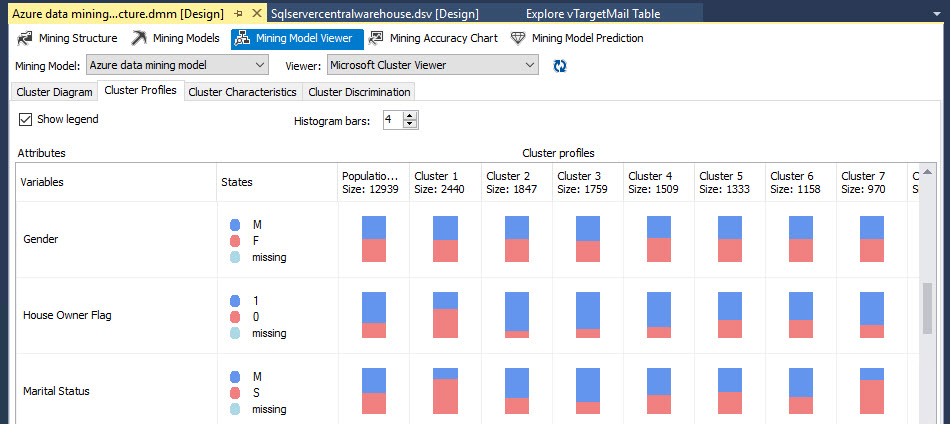The width and height of the screenshot is (950, 424).
Task: Switch to Sqlservercentralwarehouse.dsv design tab
Action: click(x=375, y=14)
